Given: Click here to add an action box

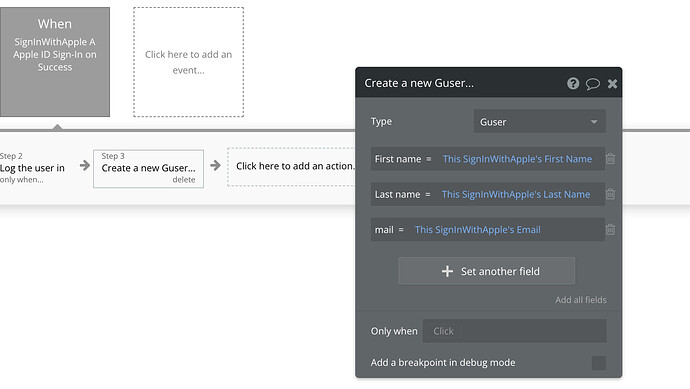Looking at the screenshot, I should [x=292, y=166].
